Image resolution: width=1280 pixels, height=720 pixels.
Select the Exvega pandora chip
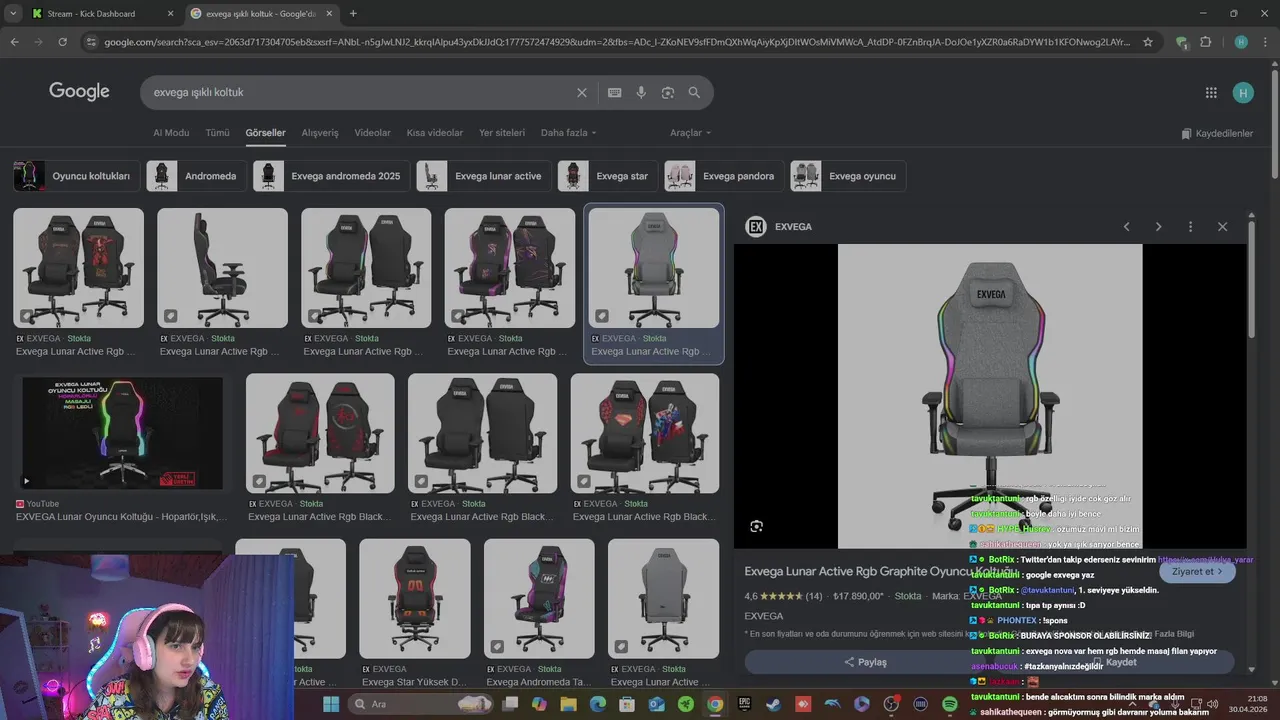click(x=723, y=176)
